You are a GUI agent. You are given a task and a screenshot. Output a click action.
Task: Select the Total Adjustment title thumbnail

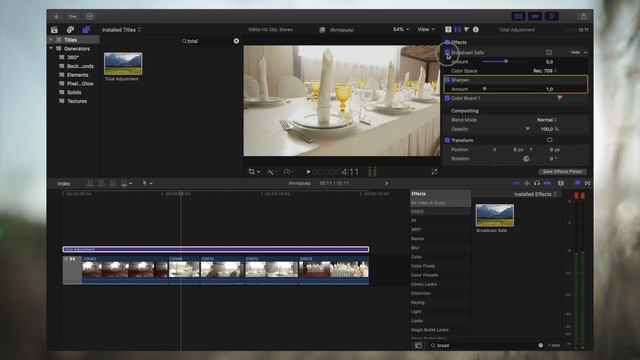[123, 64]
